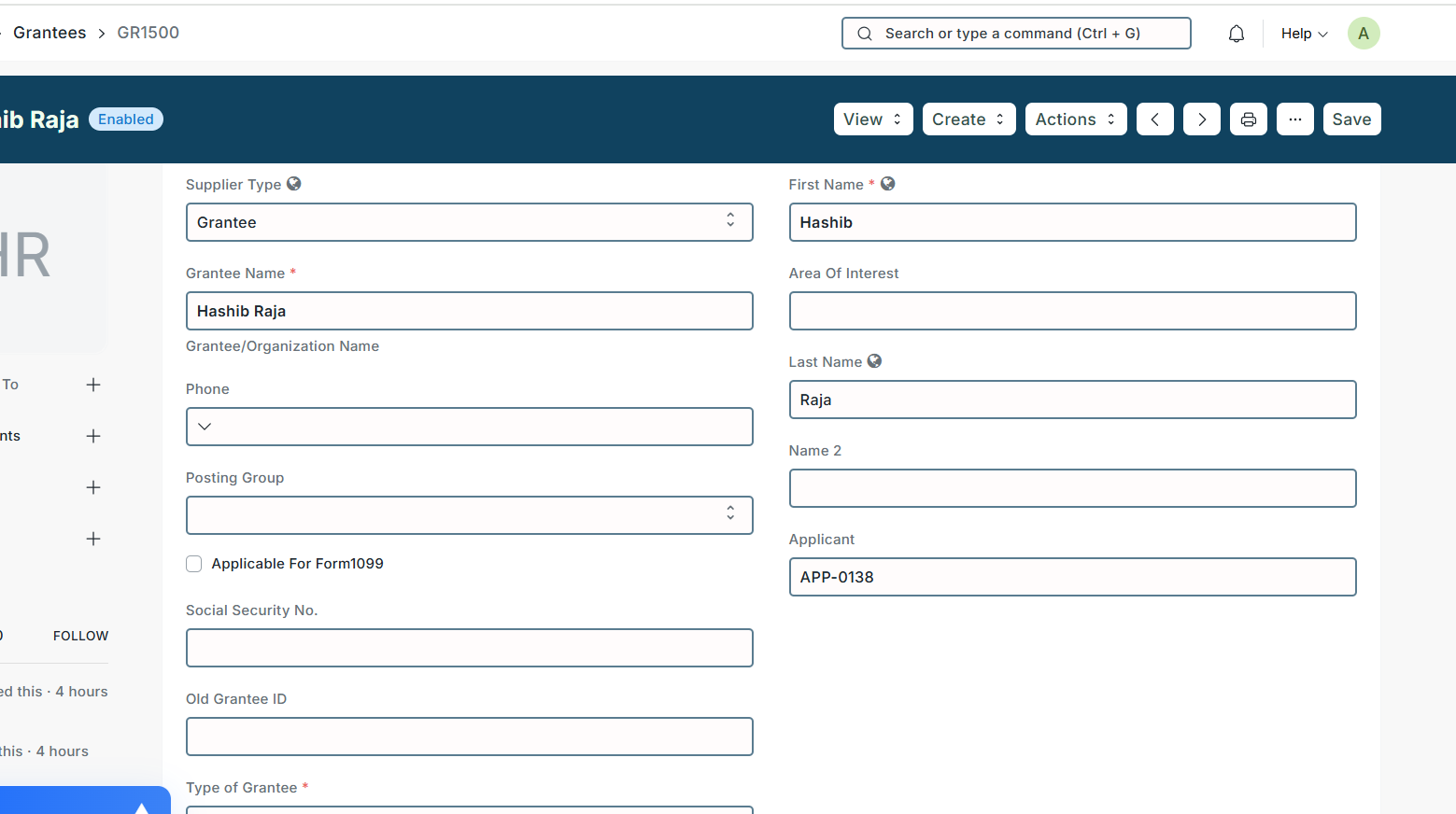Click the user avatar icon A

coord(1363,34)
